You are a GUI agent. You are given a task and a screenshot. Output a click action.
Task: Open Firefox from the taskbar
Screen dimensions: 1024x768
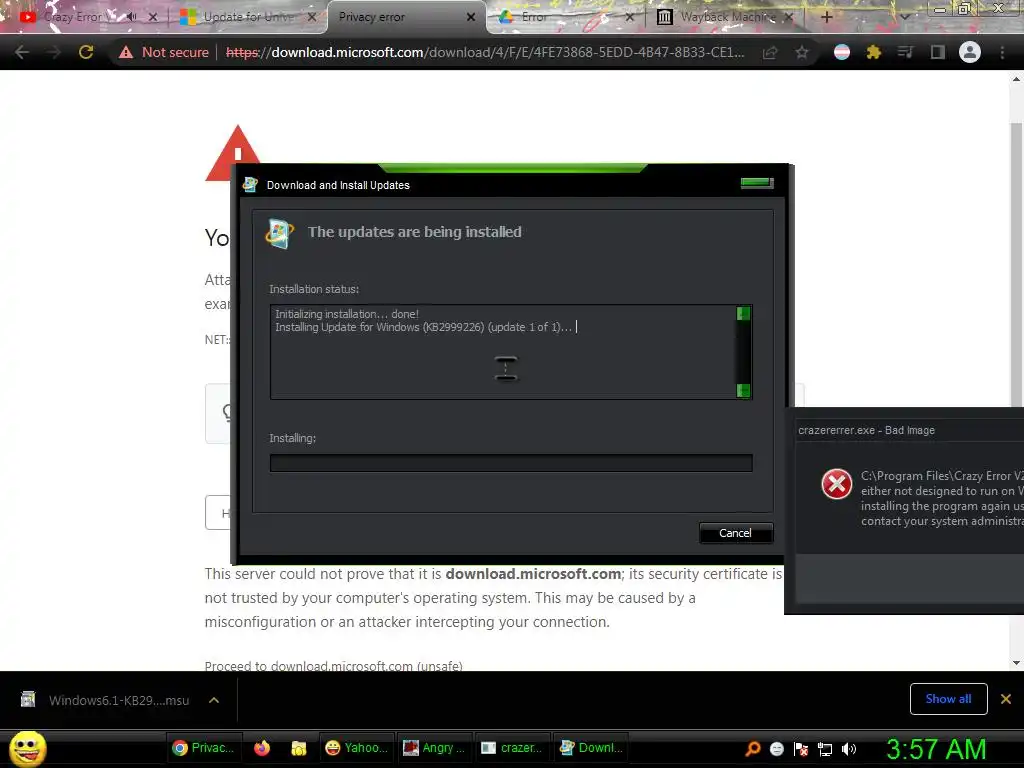pos(262,748)
